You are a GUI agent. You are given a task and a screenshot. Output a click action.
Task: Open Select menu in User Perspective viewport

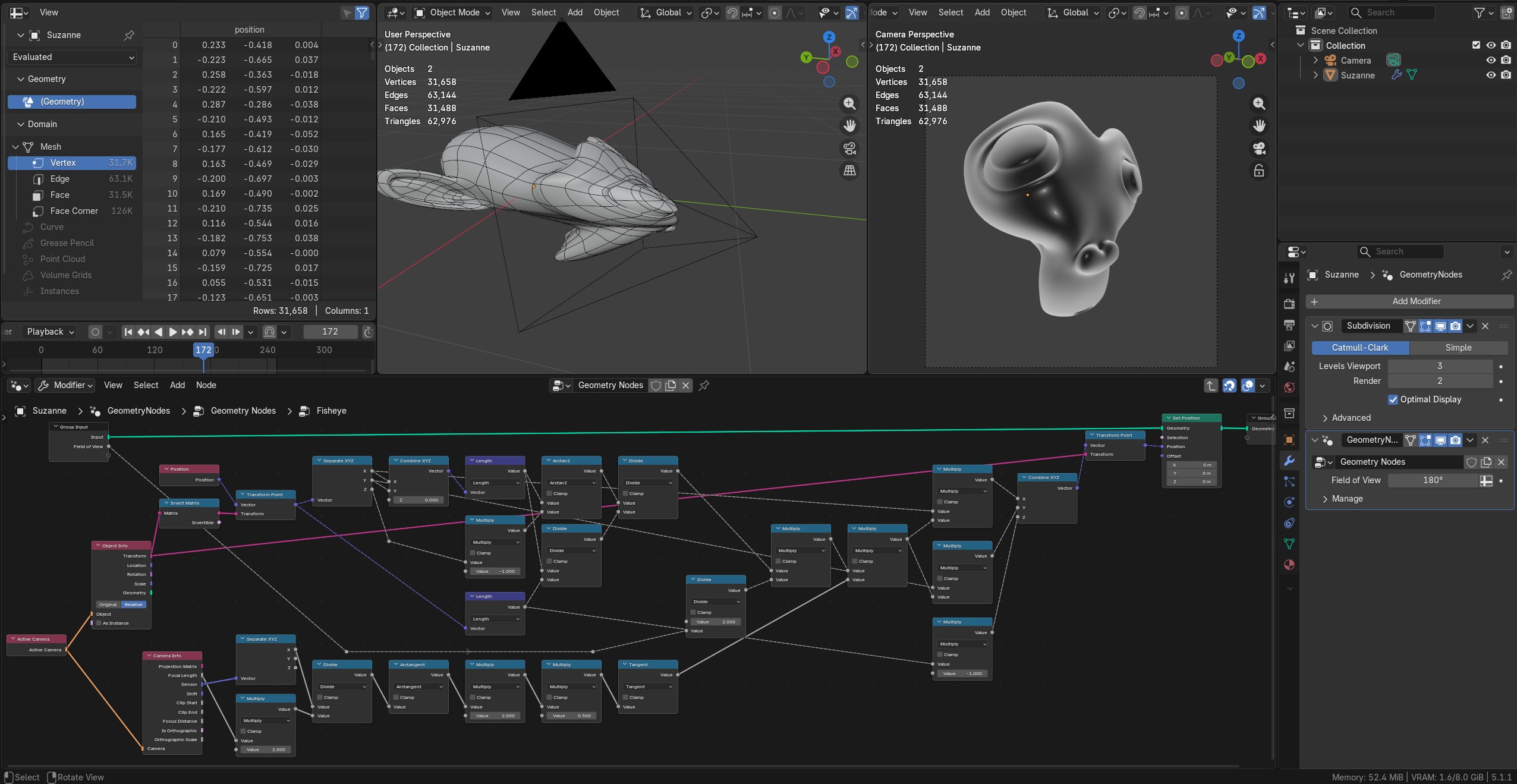[x=543, y=12]
